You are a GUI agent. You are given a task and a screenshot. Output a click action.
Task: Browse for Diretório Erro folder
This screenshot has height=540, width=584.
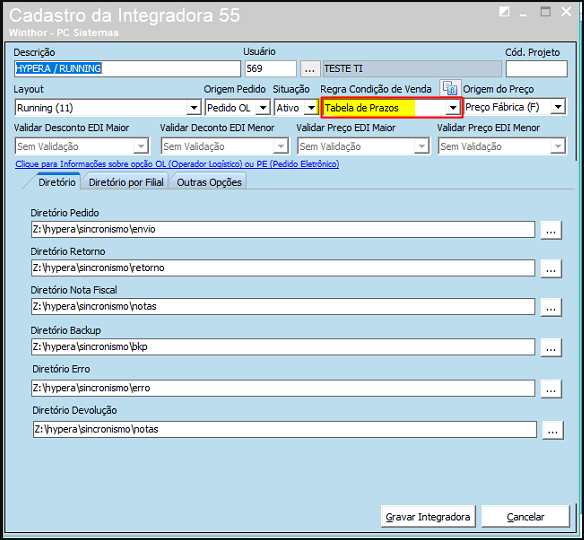[x=551, y=389]
